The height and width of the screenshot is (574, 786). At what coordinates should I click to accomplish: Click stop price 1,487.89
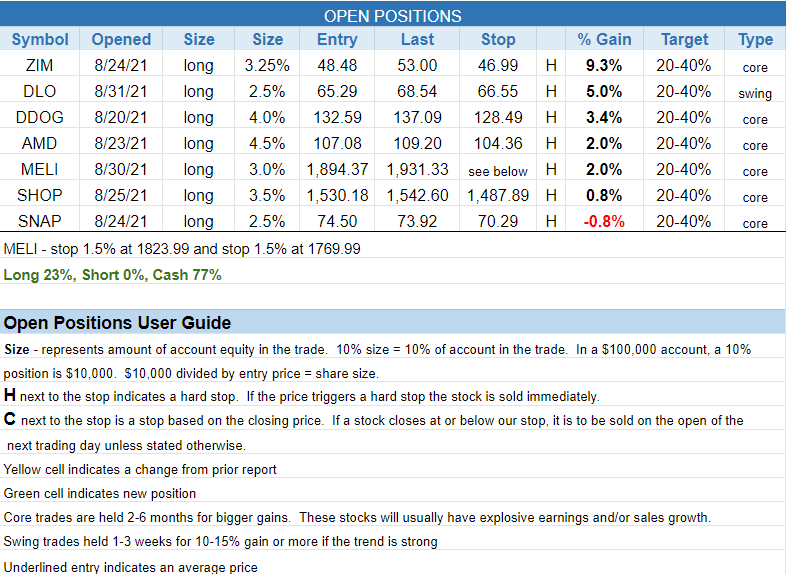tap(498, 195)
